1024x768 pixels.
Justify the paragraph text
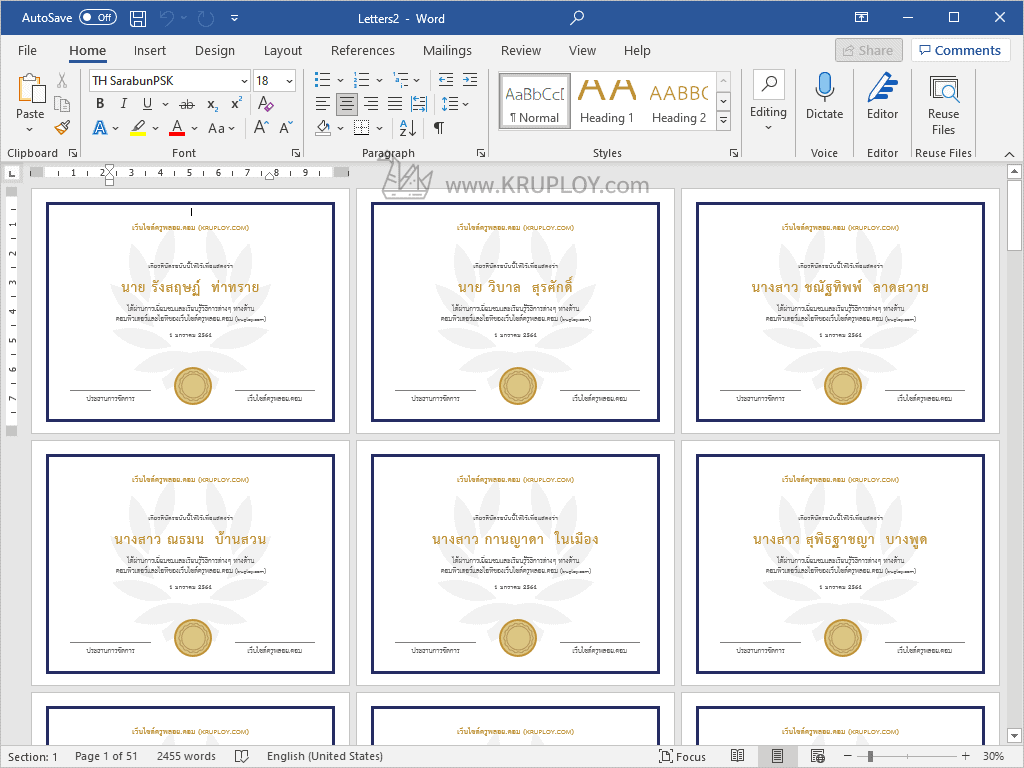tap(395, 104)
